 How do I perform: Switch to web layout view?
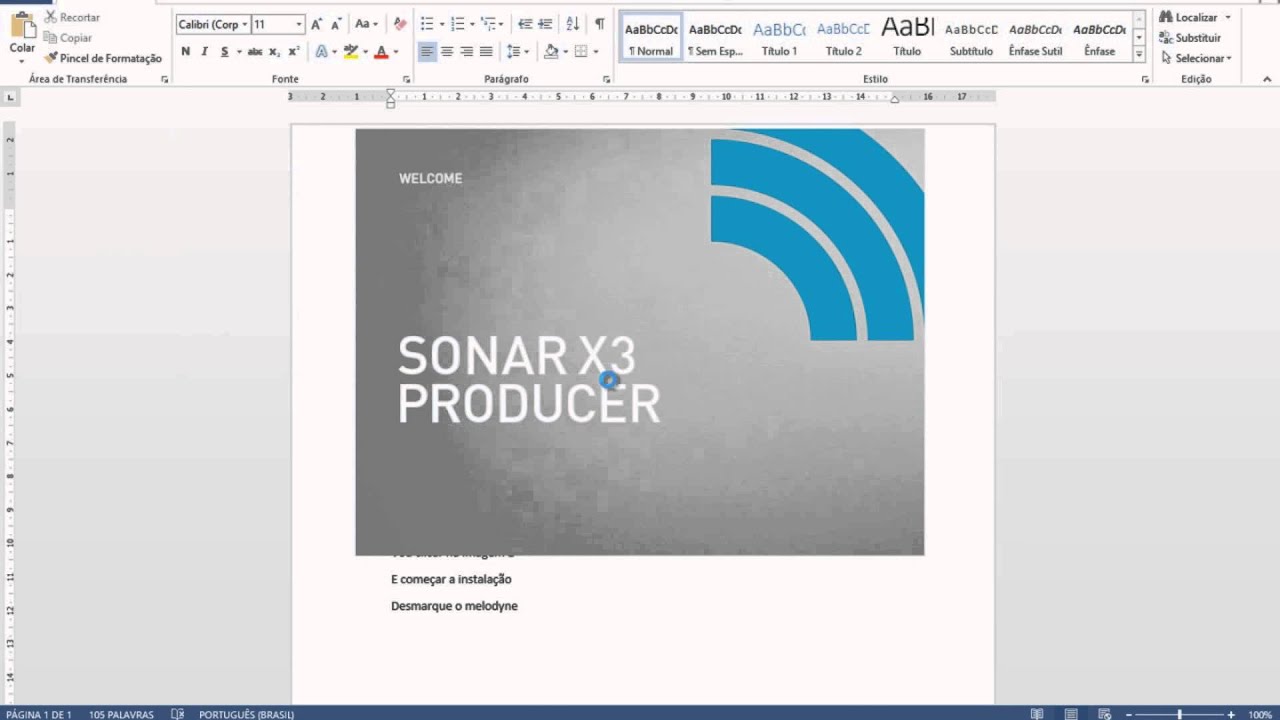point(1105,714)
